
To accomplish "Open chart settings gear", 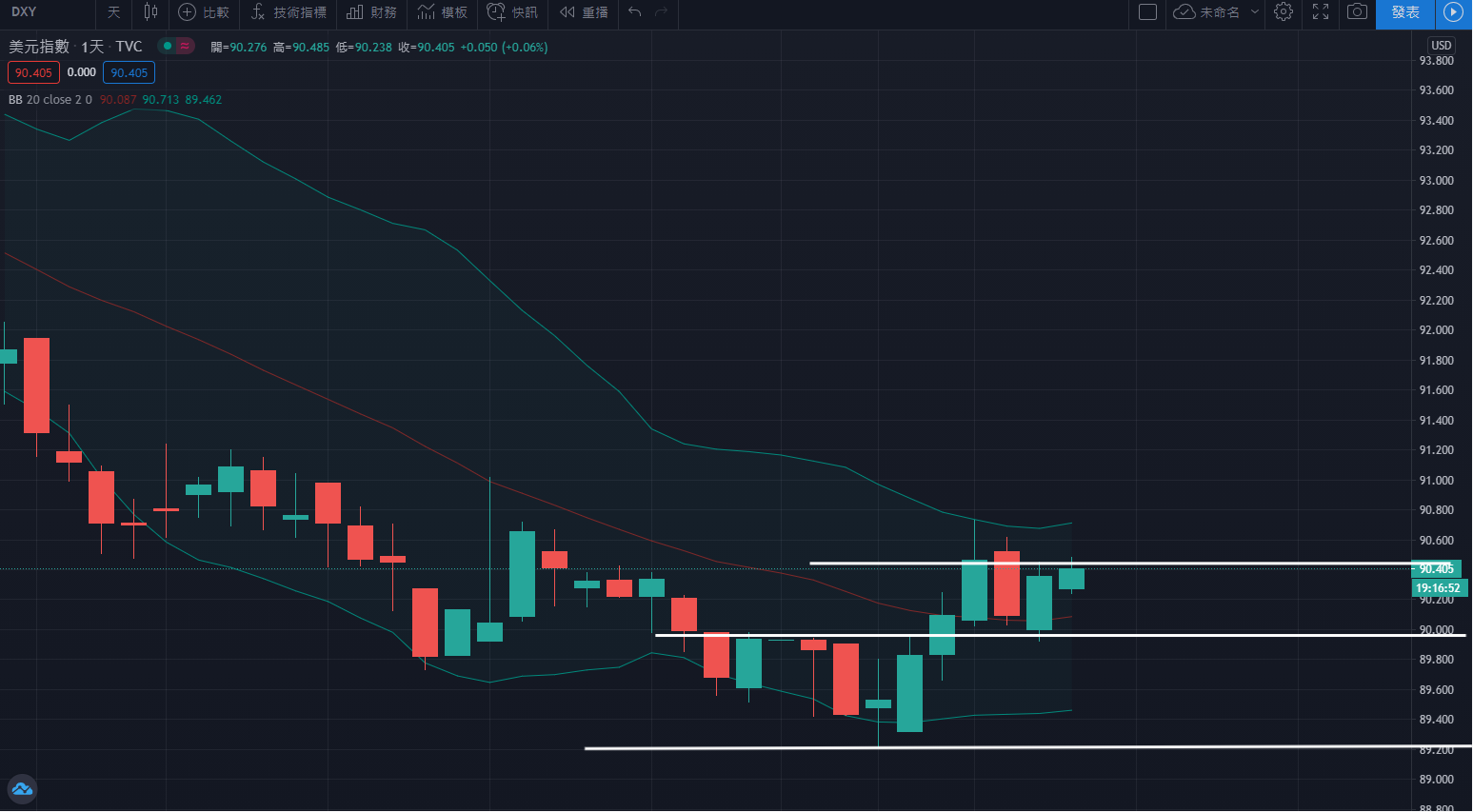I will (x=1284, y=12).
